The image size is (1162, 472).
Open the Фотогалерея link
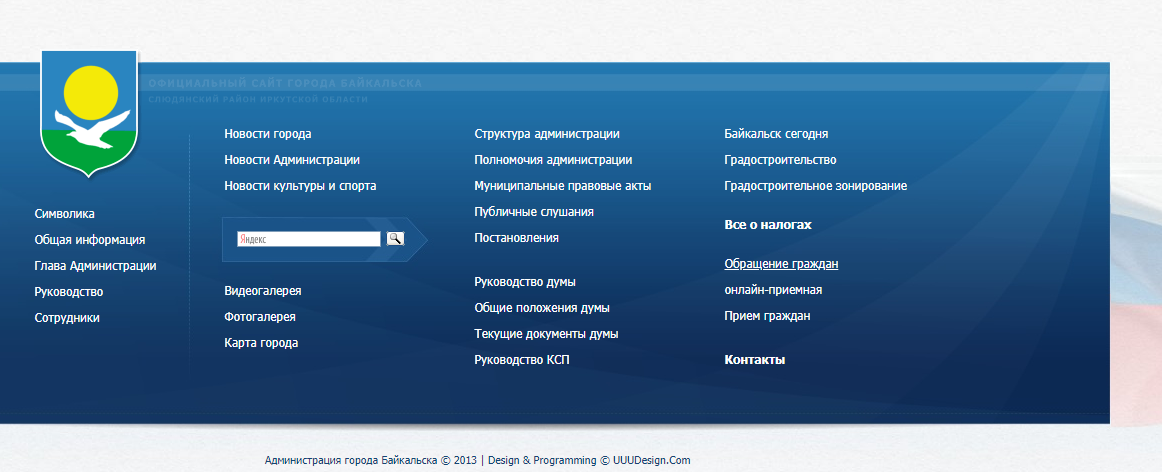pyautogui.click(x=259, y=317)
